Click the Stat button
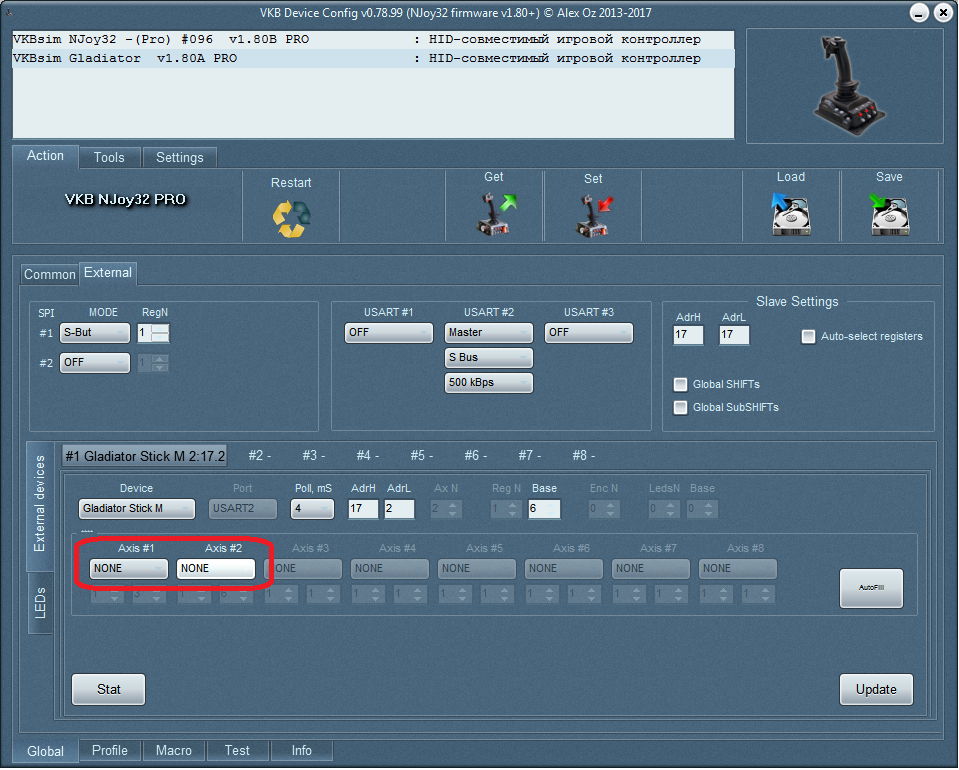 click(109, 690)
